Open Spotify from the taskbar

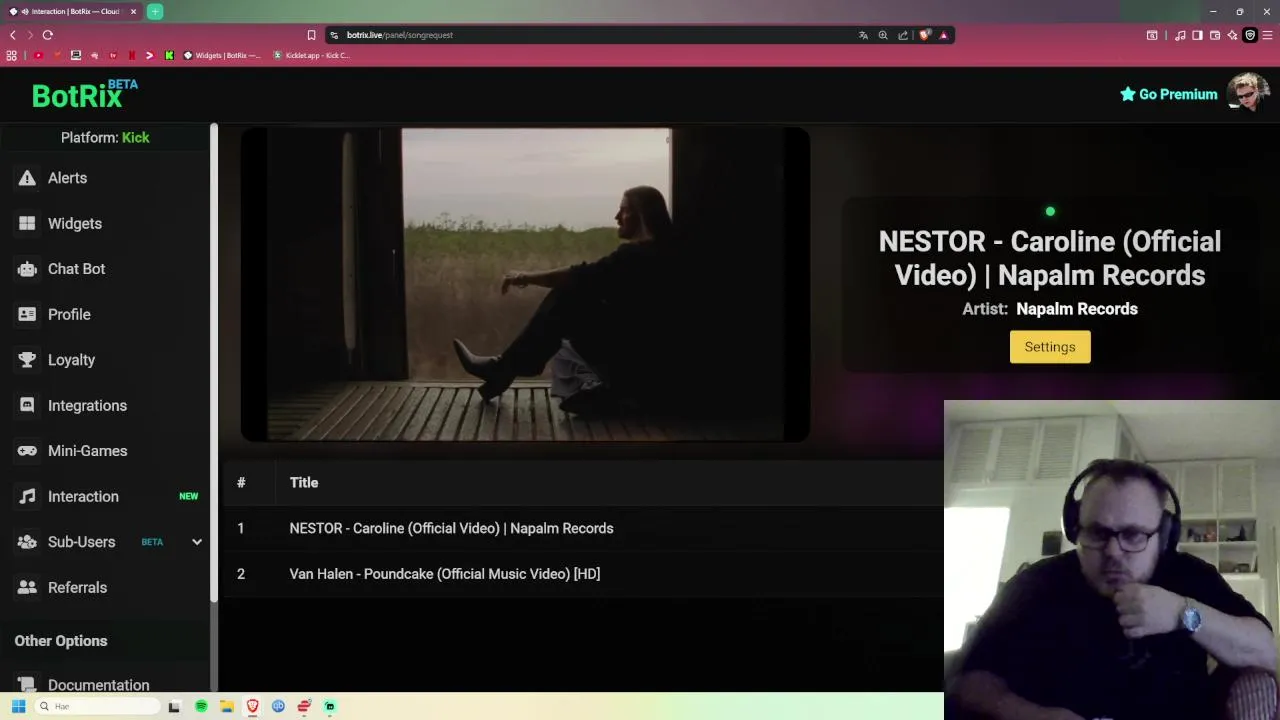201,706
